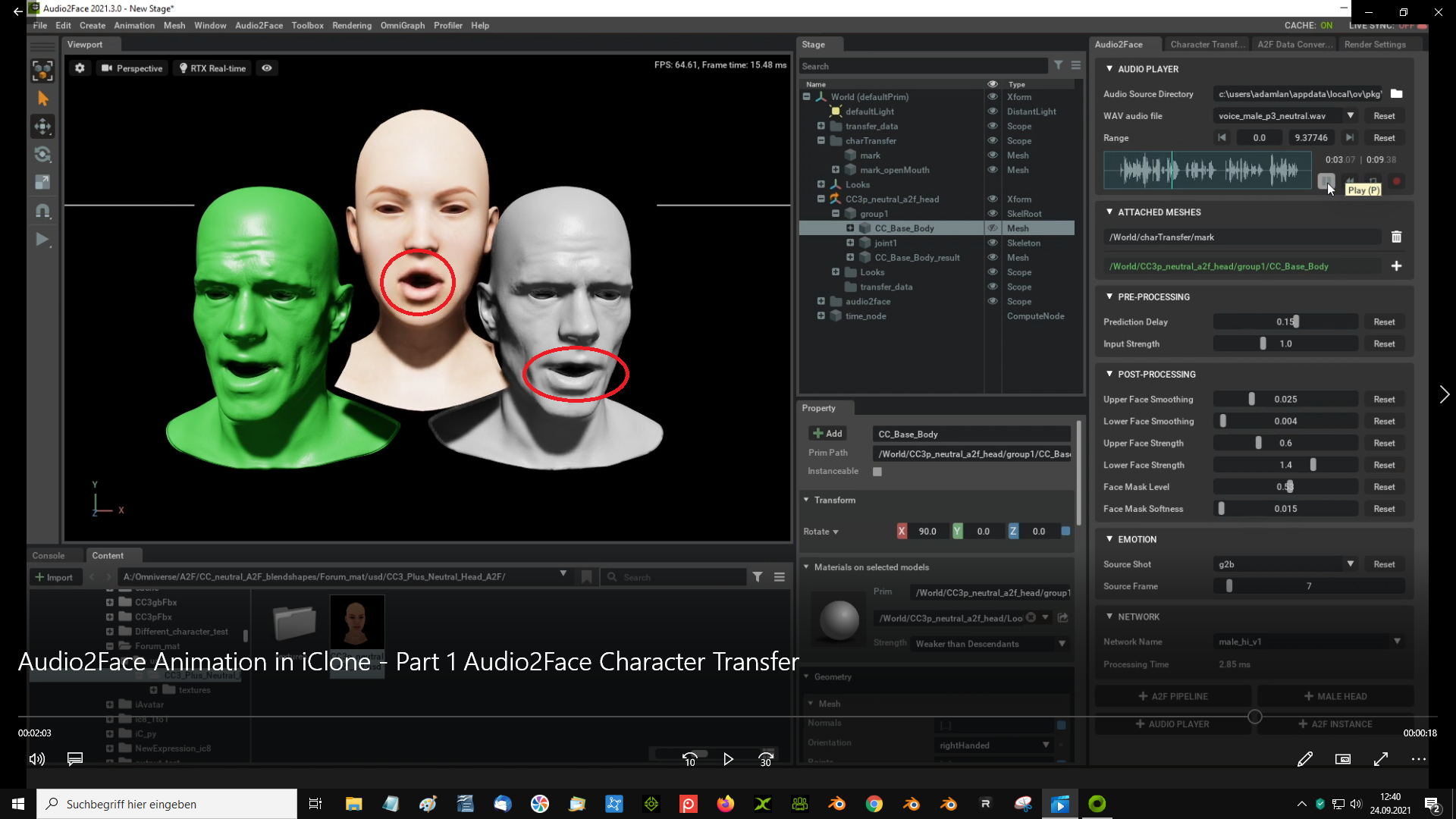Toggle visibility of CC_Base_Body_result
Image resolution: width=1456 pixels, height=819 pixels.
point(992,258)
